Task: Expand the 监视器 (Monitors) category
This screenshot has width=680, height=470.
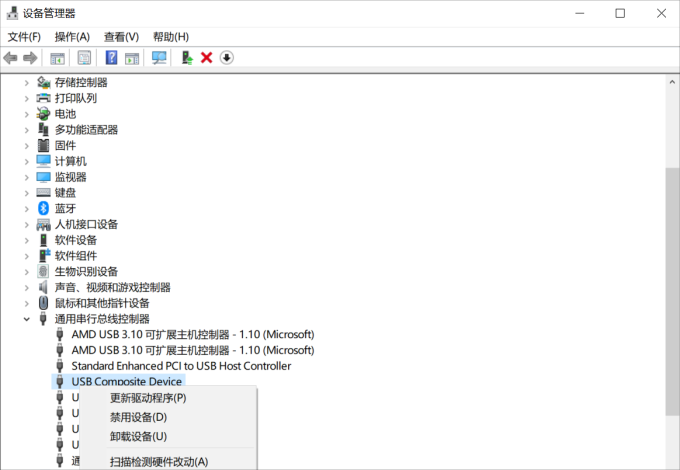Action: 27,177
